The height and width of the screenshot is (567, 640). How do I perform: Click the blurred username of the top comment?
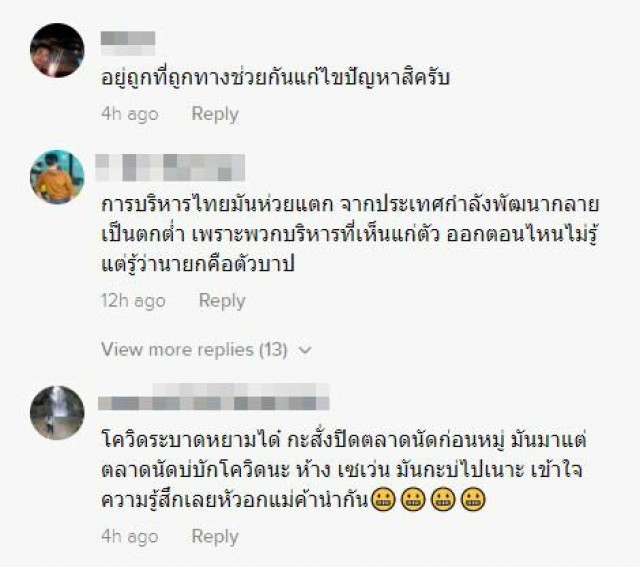tap(128, 43)
